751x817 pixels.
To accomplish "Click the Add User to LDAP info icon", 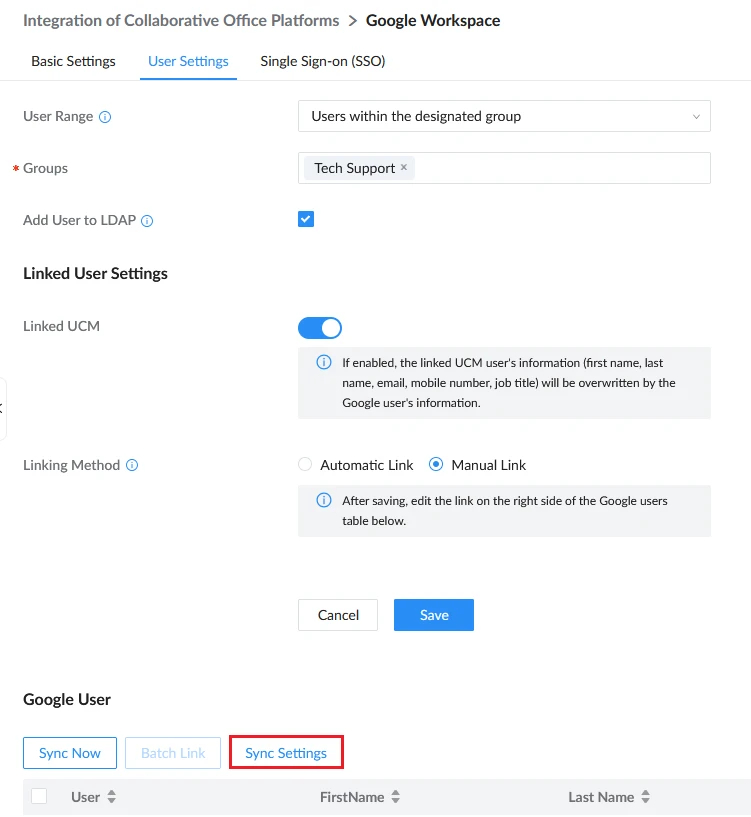I will point(147,221).
